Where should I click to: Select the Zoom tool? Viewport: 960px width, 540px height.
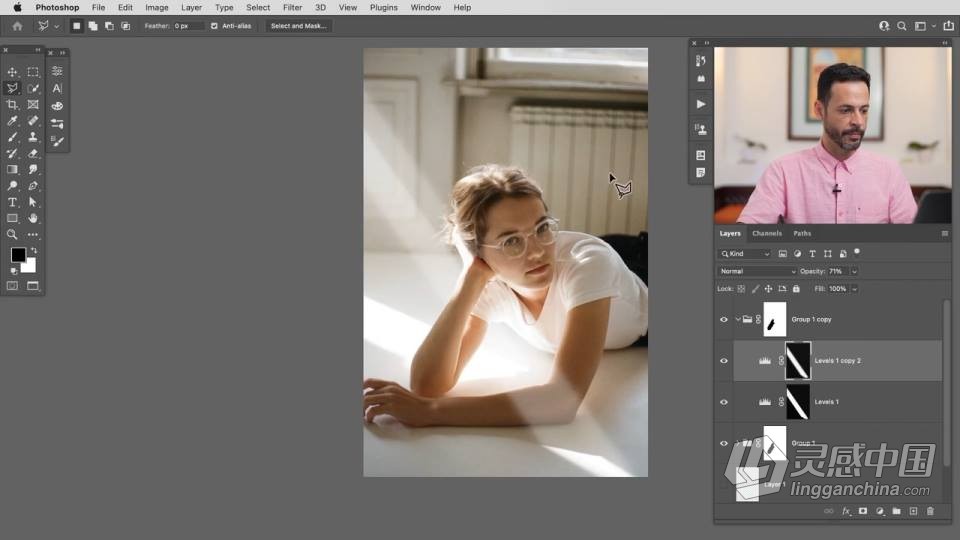[x=12, y=234]
